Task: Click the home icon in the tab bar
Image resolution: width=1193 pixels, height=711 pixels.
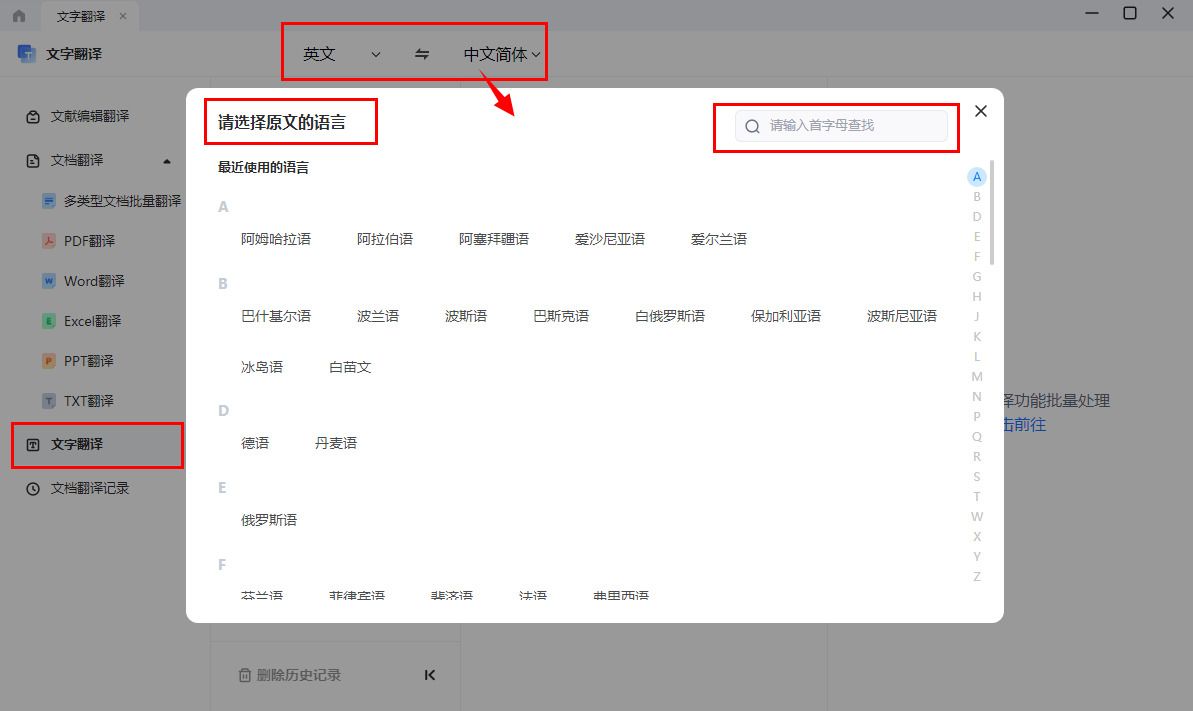Action: tap(19, 15)
